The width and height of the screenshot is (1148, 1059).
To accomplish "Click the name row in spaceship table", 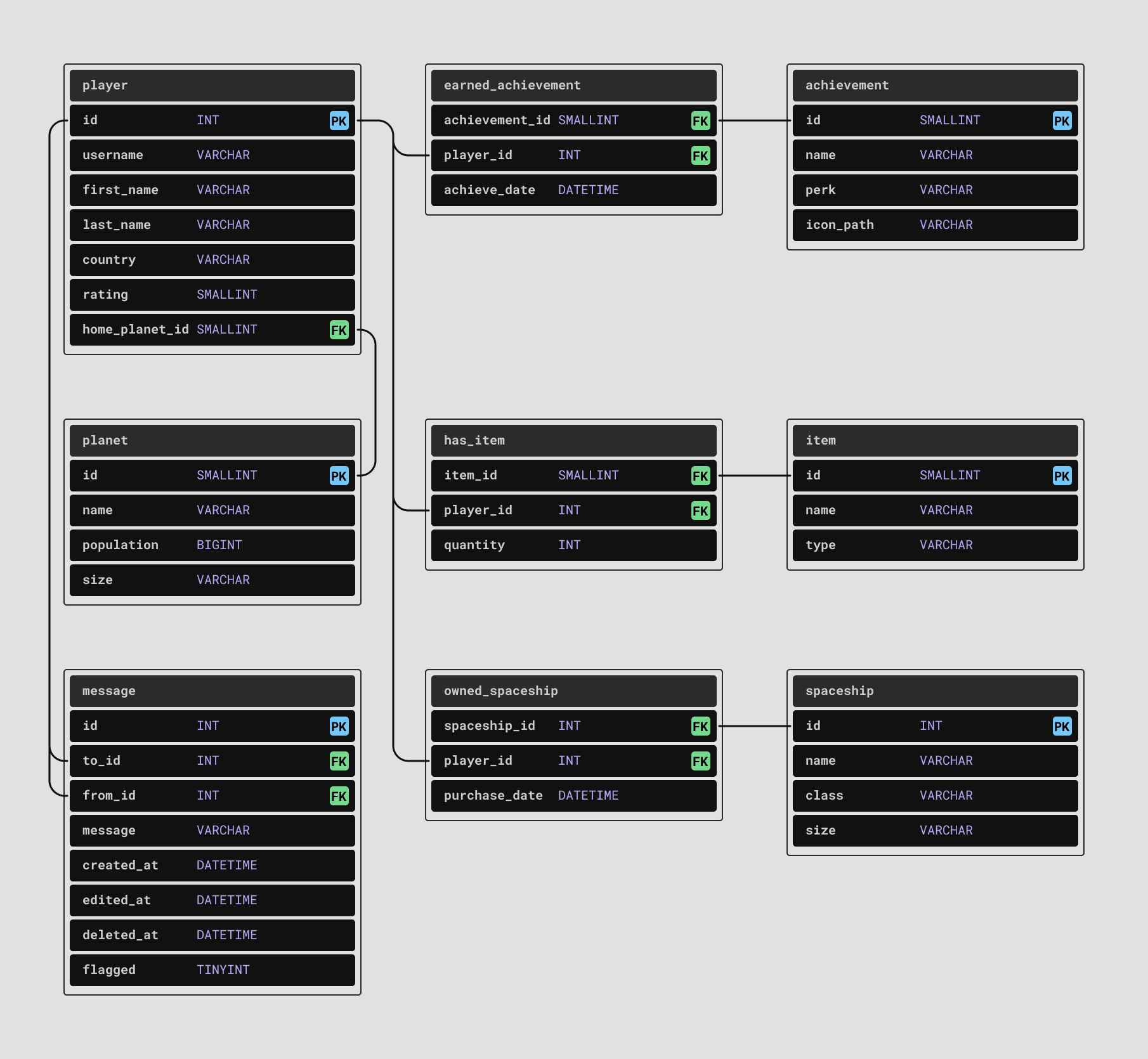I will point(936,761).
